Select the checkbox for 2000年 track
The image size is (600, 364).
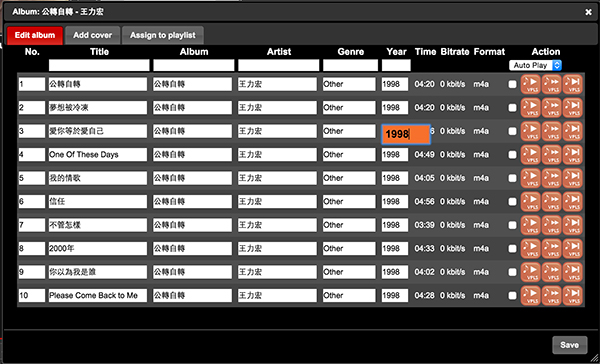coord(512,249)
